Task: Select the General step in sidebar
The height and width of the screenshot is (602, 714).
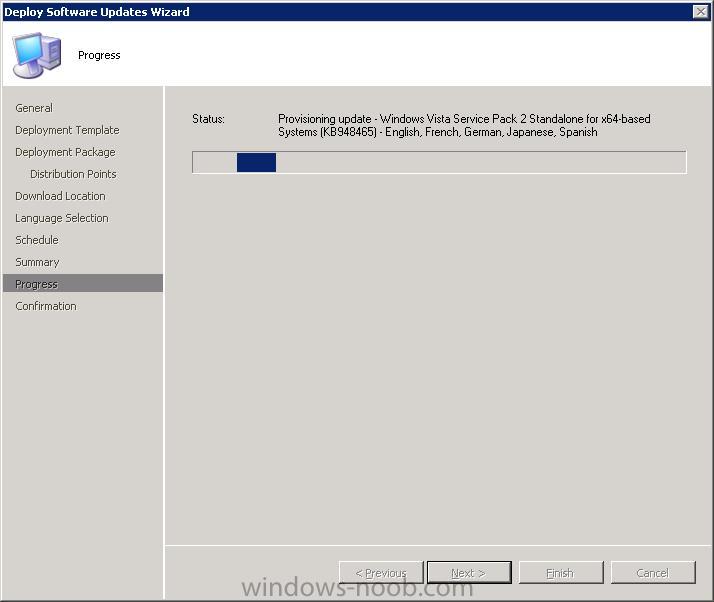Action: click(34, 108)
